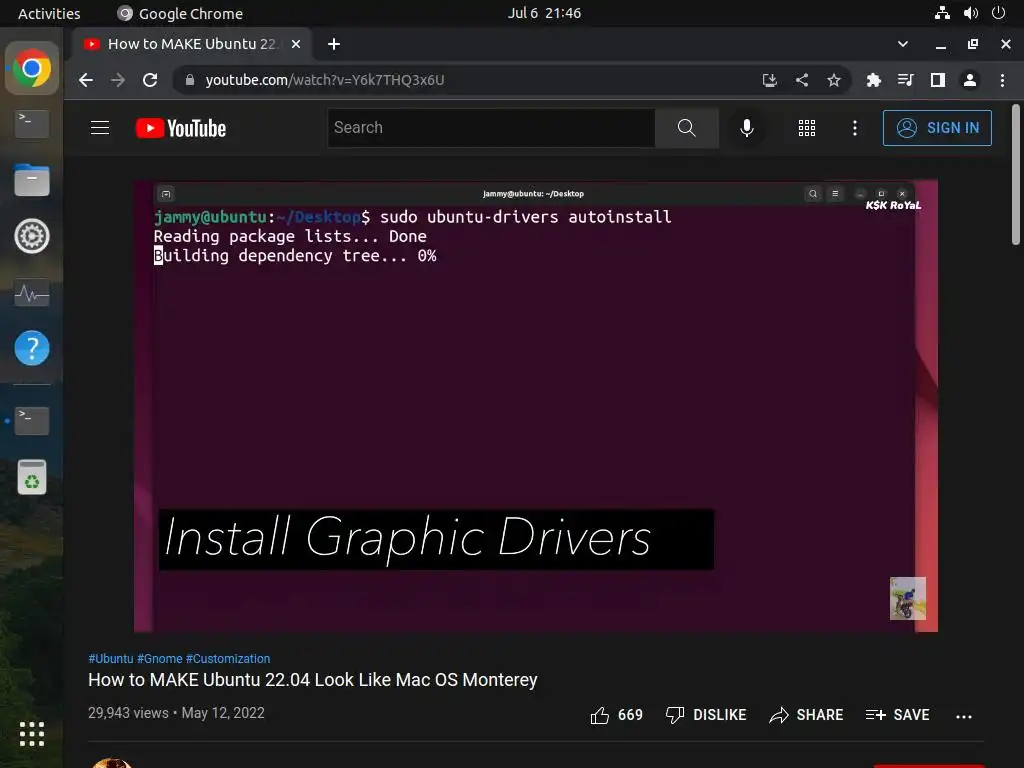The image size is (1024, 768).
Task: Open Google Chrome app menu in top bar
Action: click(180, 13)
